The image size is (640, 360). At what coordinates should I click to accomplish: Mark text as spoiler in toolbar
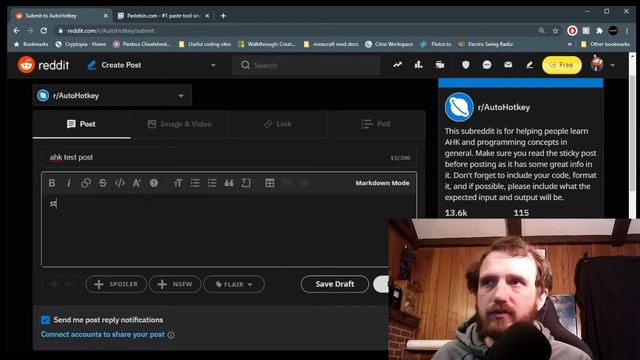click(154, 183)
